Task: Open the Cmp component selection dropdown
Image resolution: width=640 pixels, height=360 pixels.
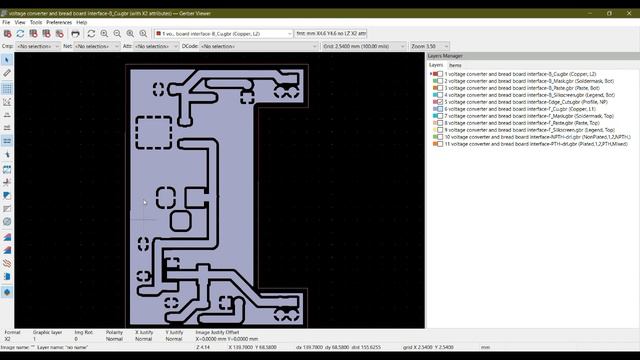Action: [38, 46]
